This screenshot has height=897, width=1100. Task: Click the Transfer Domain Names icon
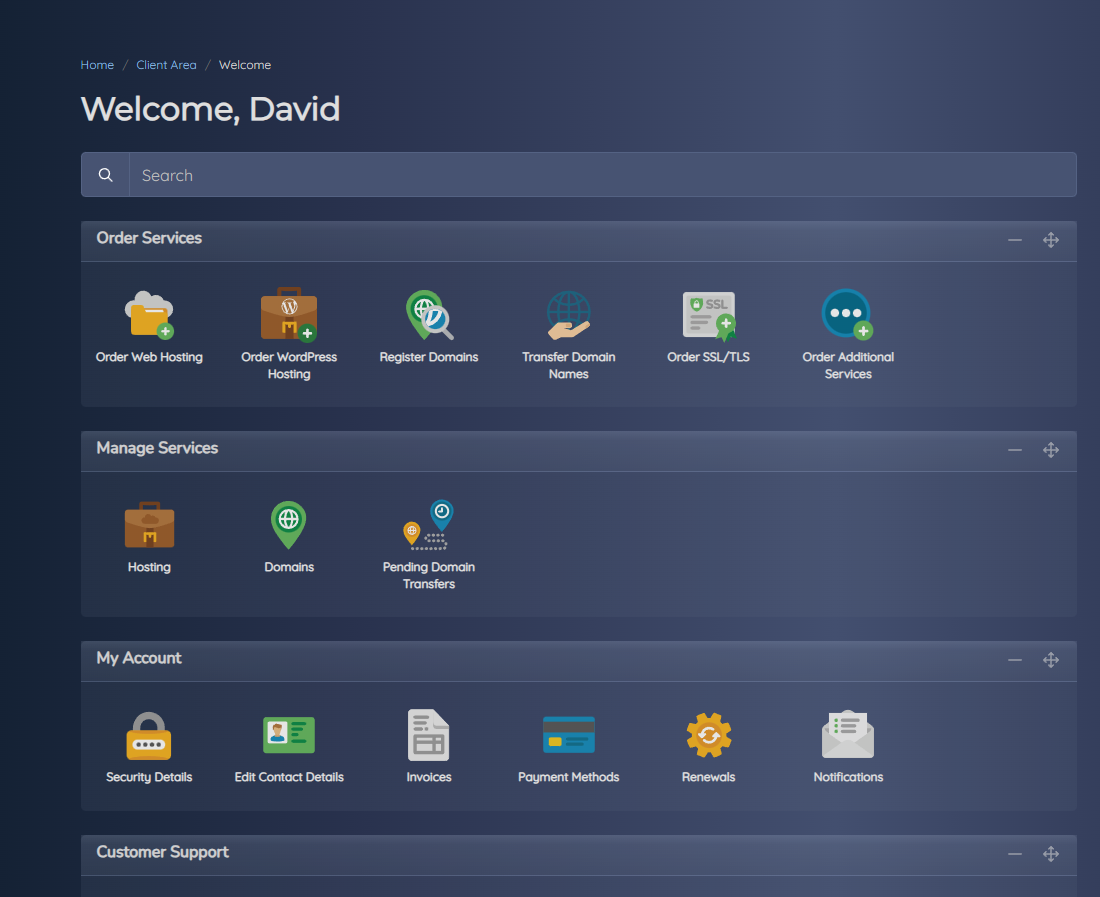coord(568,313)
